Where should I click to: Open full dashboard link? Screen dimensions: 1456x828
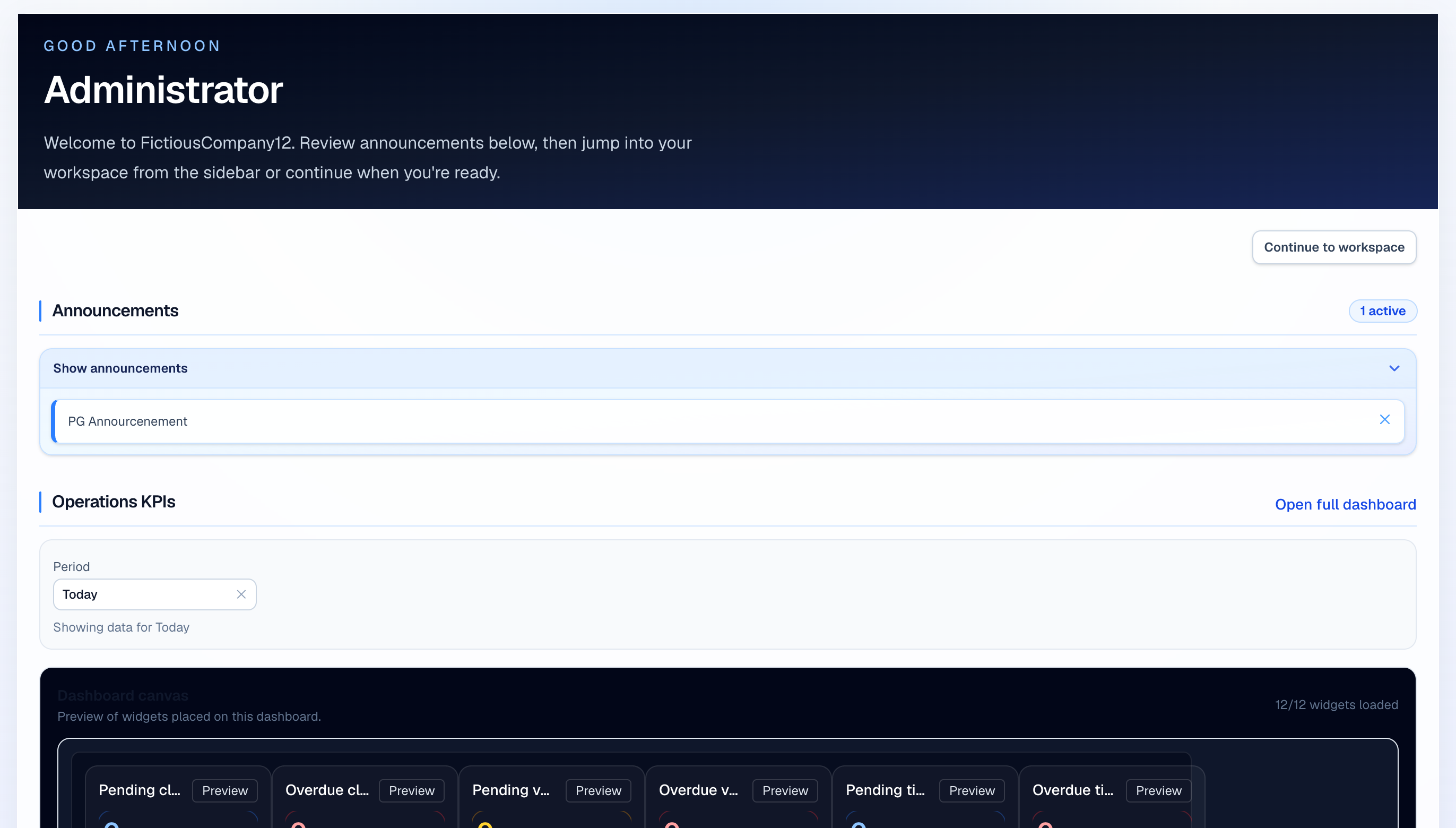click(1345, 504)
